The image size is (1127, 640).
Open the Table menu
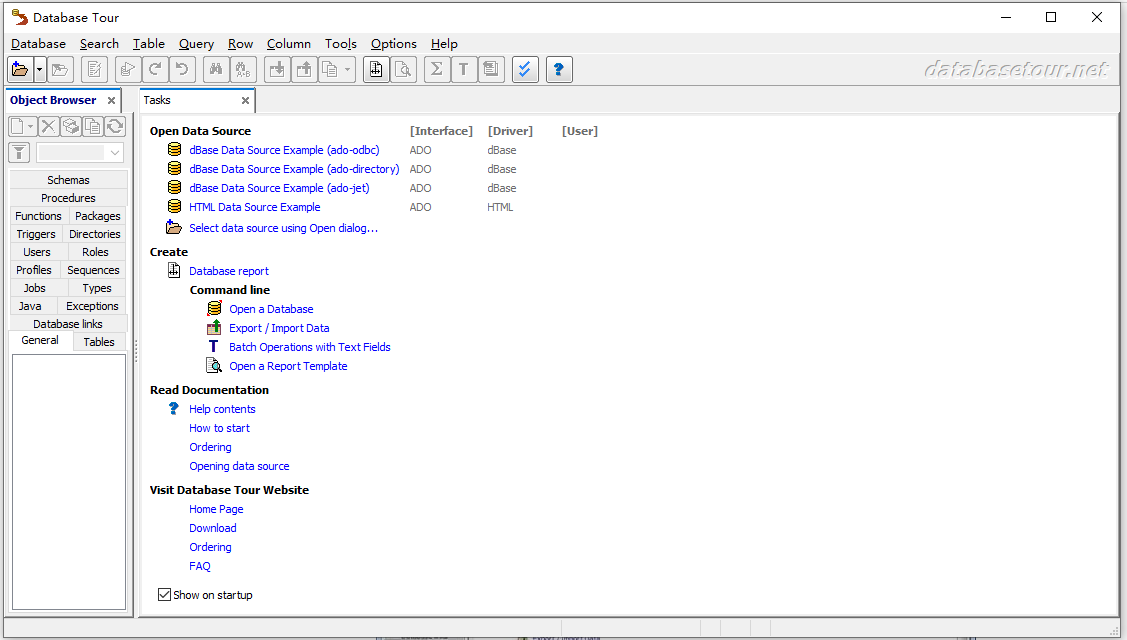pos(149,44)
